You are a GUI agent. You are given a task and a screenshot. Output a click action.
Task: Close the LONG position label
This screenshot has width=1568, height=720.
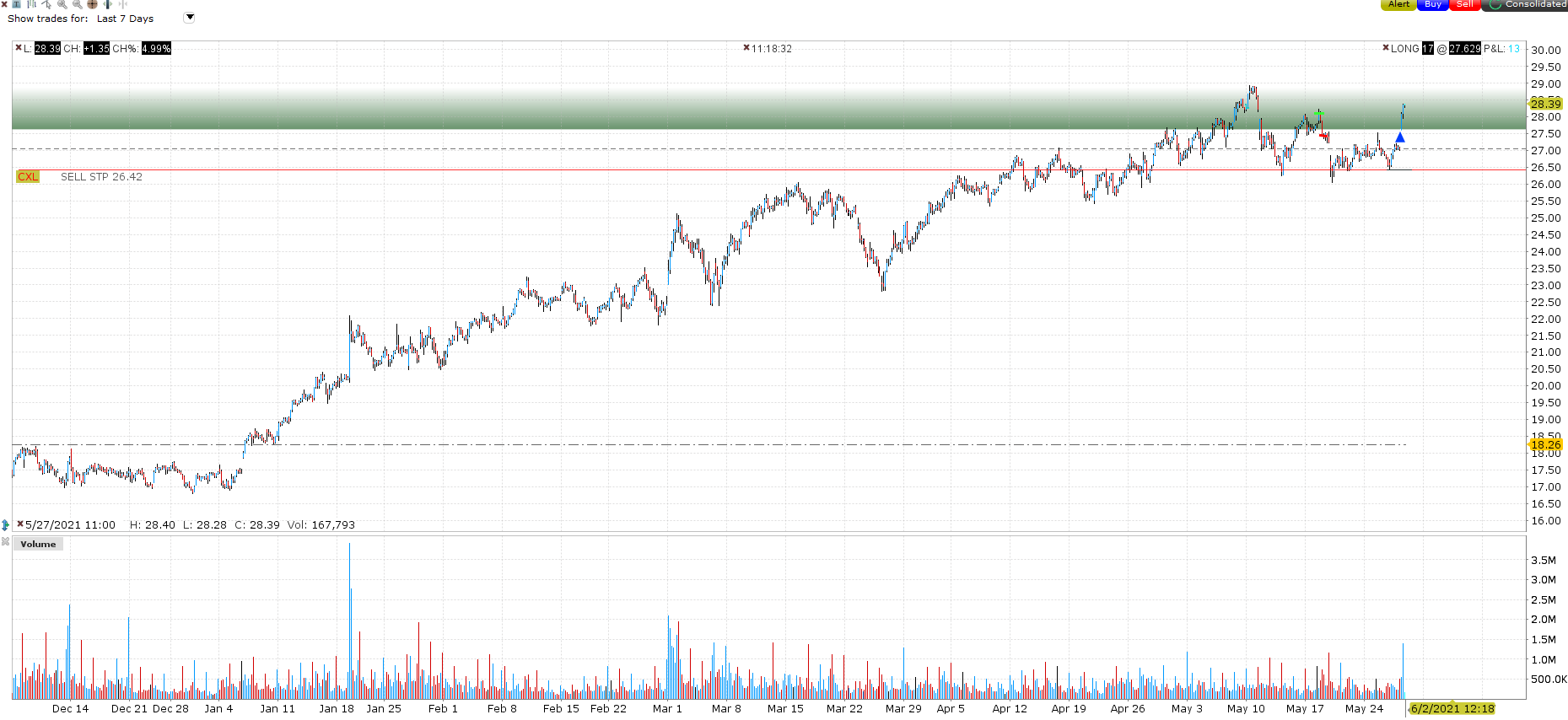tap(1386, 48)
